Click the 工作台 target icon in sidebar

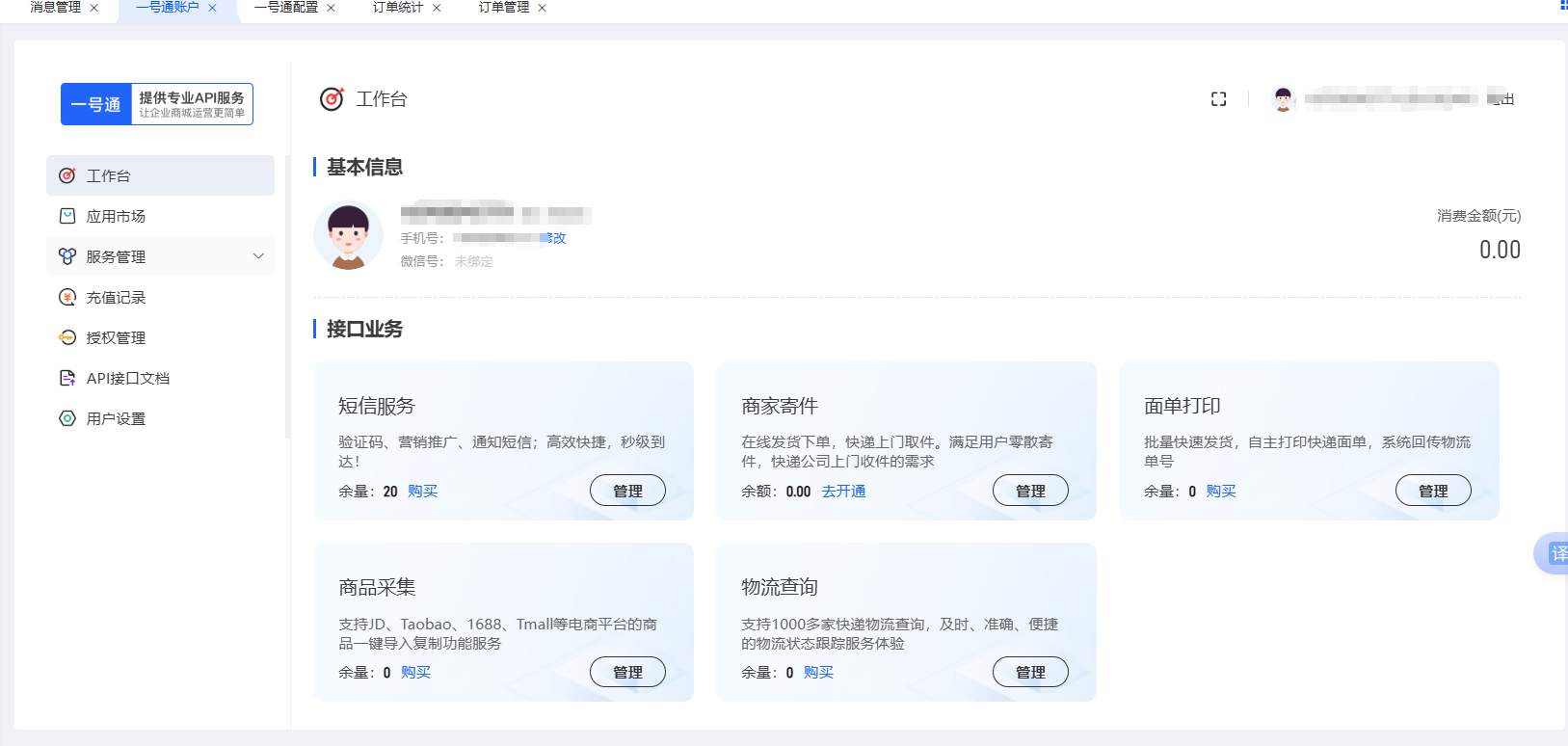(x=67, y=175)
